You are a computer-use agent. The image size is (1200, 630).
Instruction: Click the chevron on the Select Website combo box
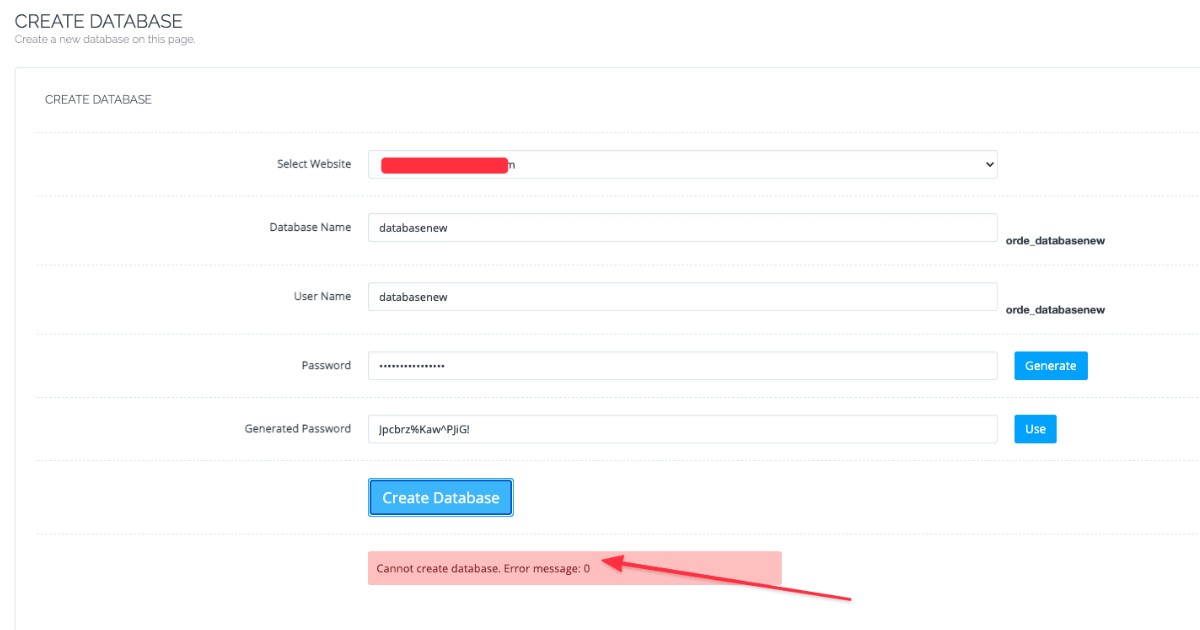988,163
